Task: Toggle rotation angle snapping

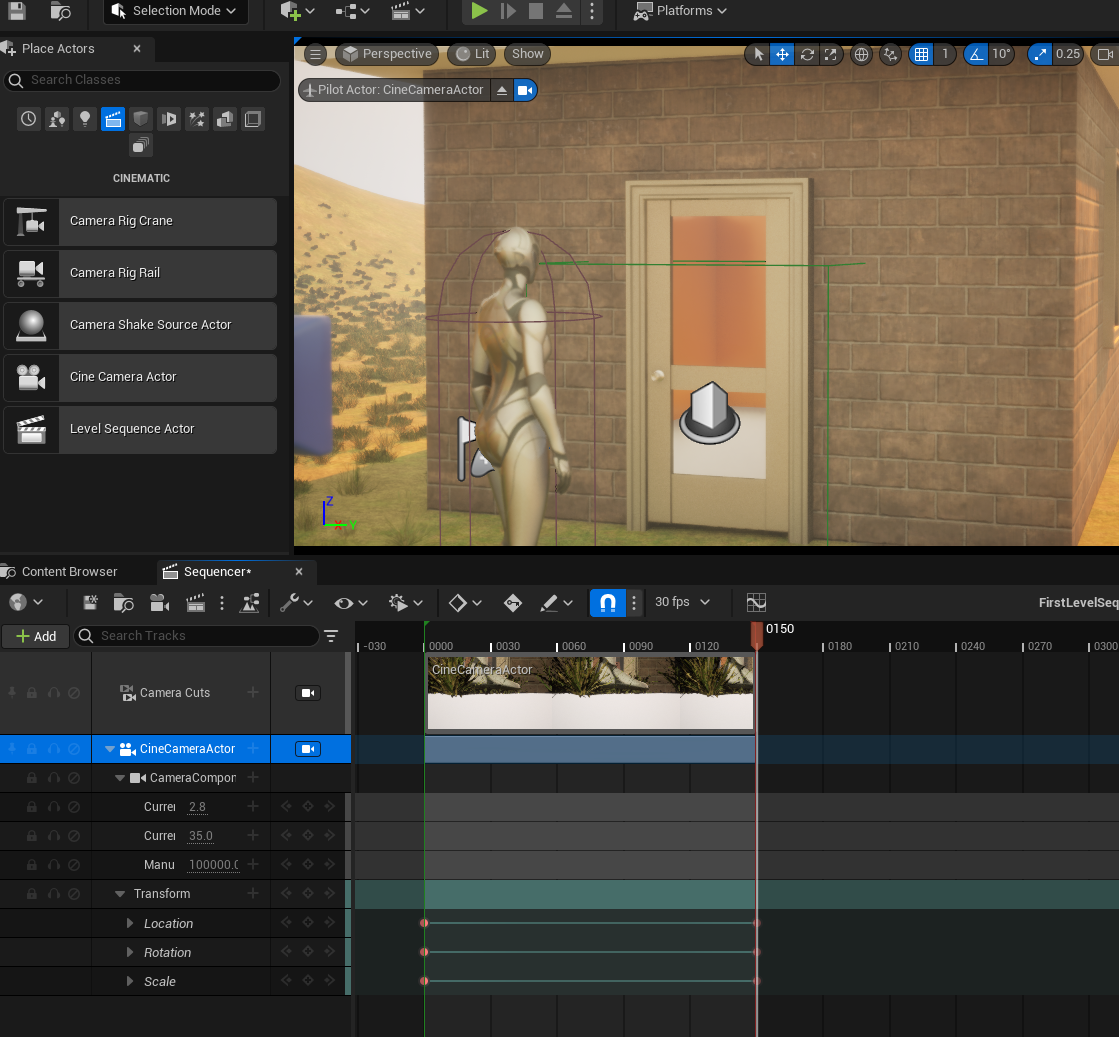Action: pos(976,55)
